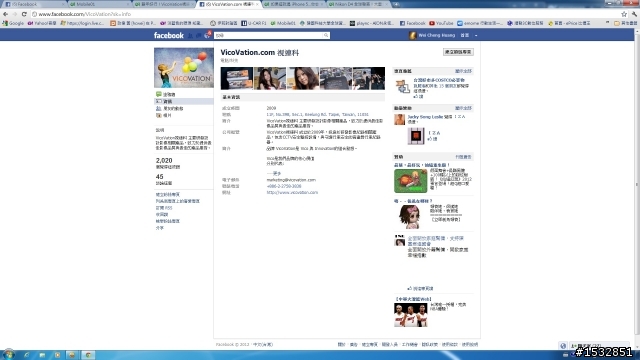Screen dimensions: 640x360
Task: Open the Google bookmark
Action: pyautogui.click(x=13, y=23)
